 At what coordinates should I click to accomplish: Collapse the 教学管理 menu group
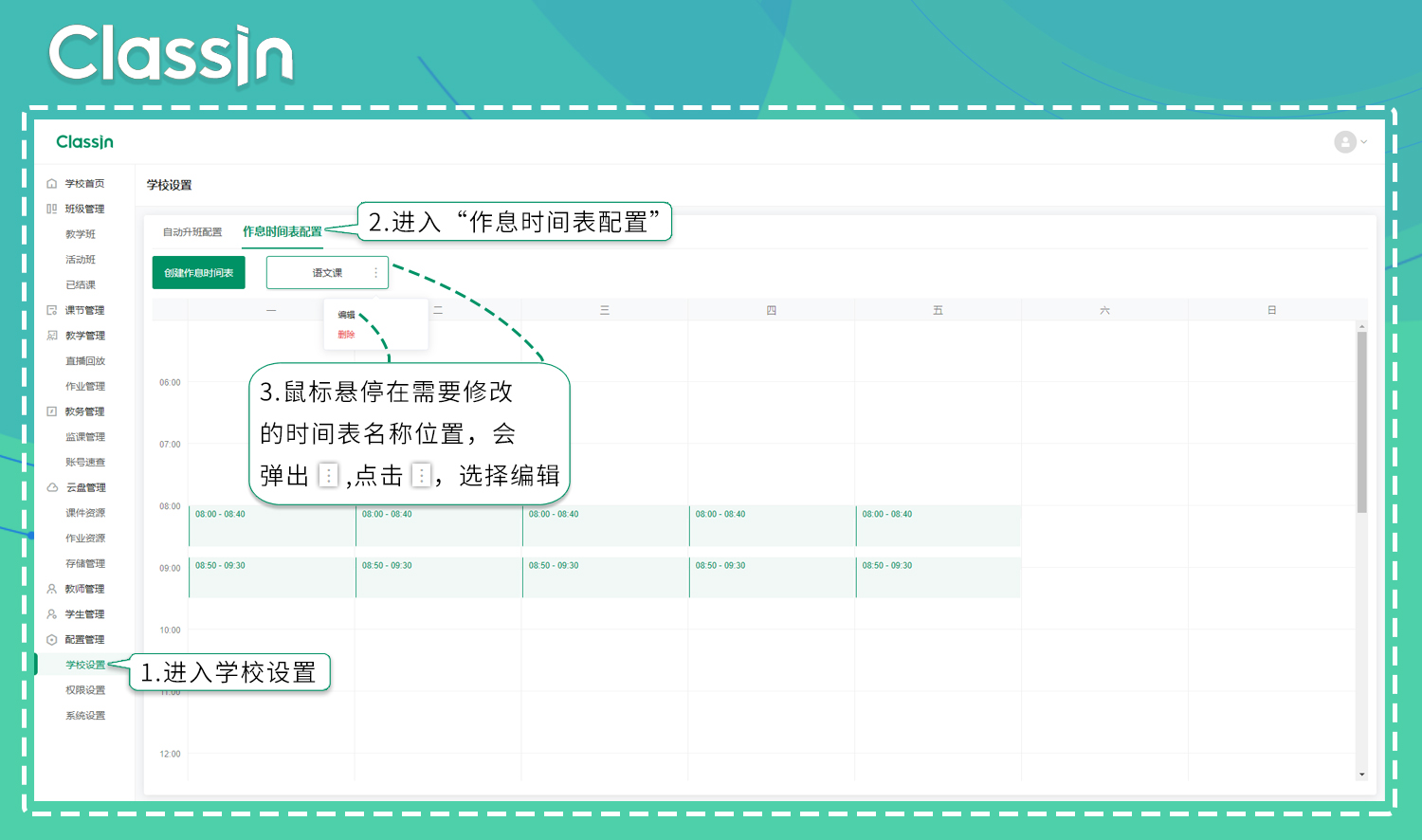point(84,336)
